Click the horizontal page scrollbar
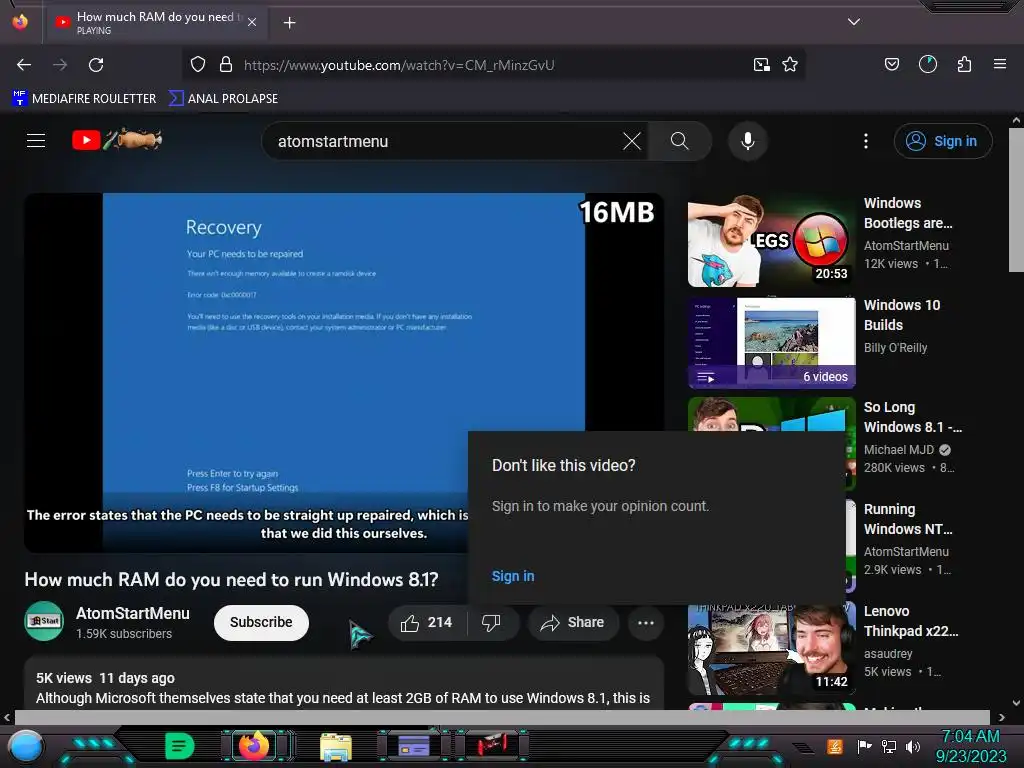The width and height of the screenshot is (1024, 768). (503, 717)
